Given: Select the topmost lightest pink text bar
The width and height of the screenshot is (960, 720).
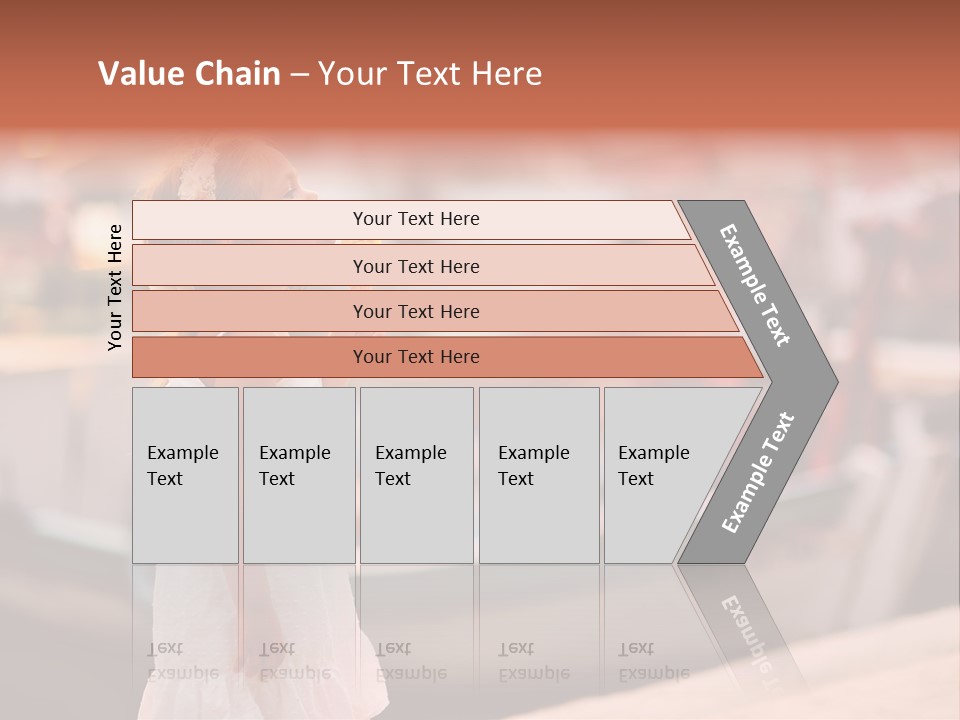Looking at the screenshot, I should (x=415, y=219).
